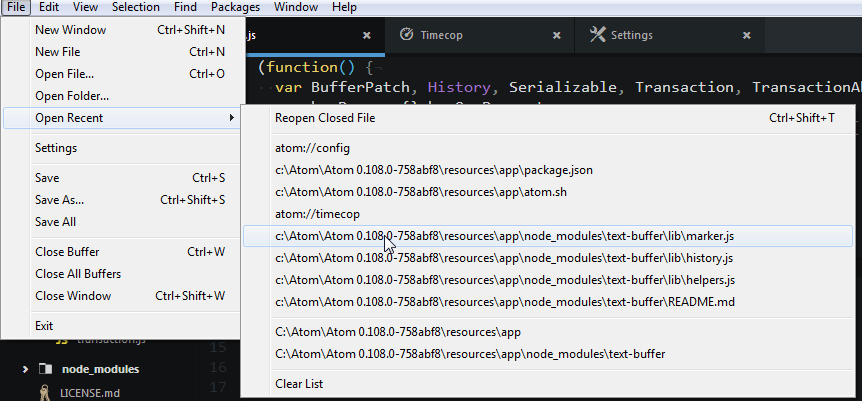Expand the node_modules tree chevron

point(25,369)
